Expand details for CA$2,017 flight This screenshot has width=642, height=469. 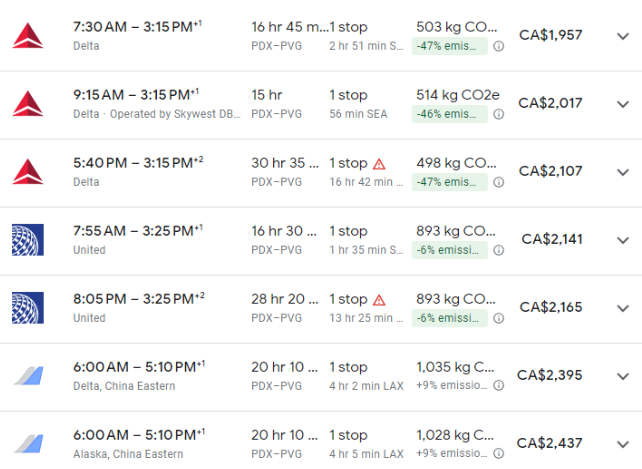[x=623, y=104]
